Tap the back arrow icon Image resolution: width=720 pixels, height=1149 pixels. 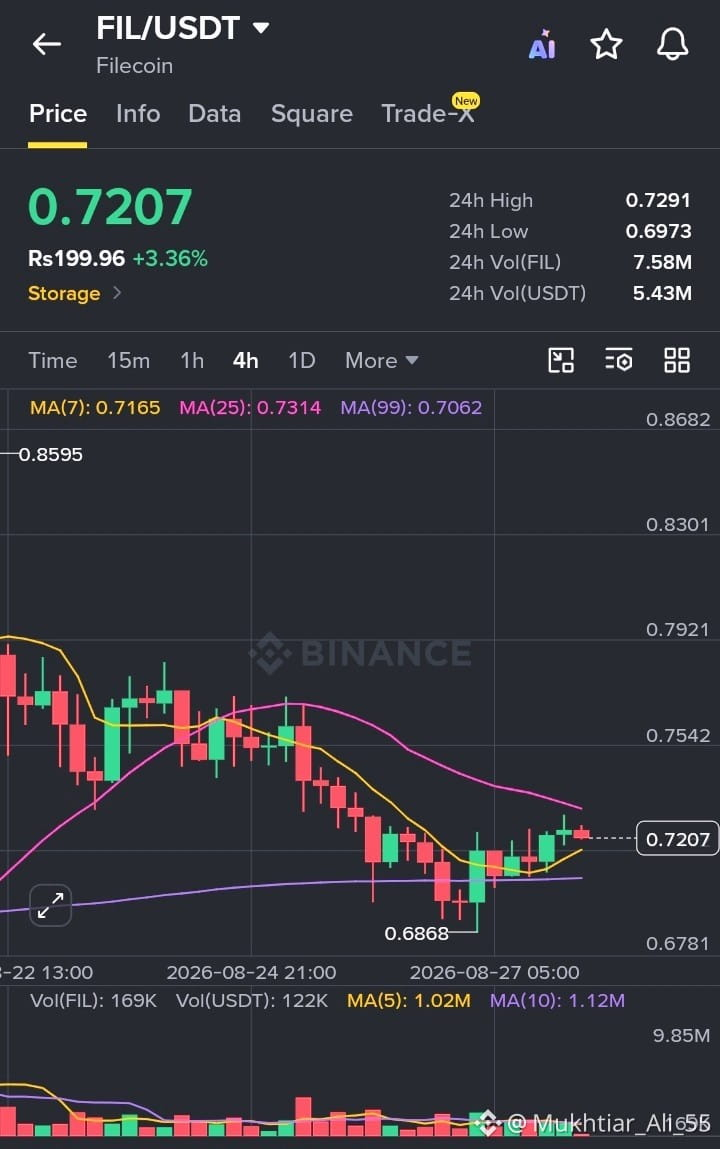pyautogui.click(x=47, y=44)
